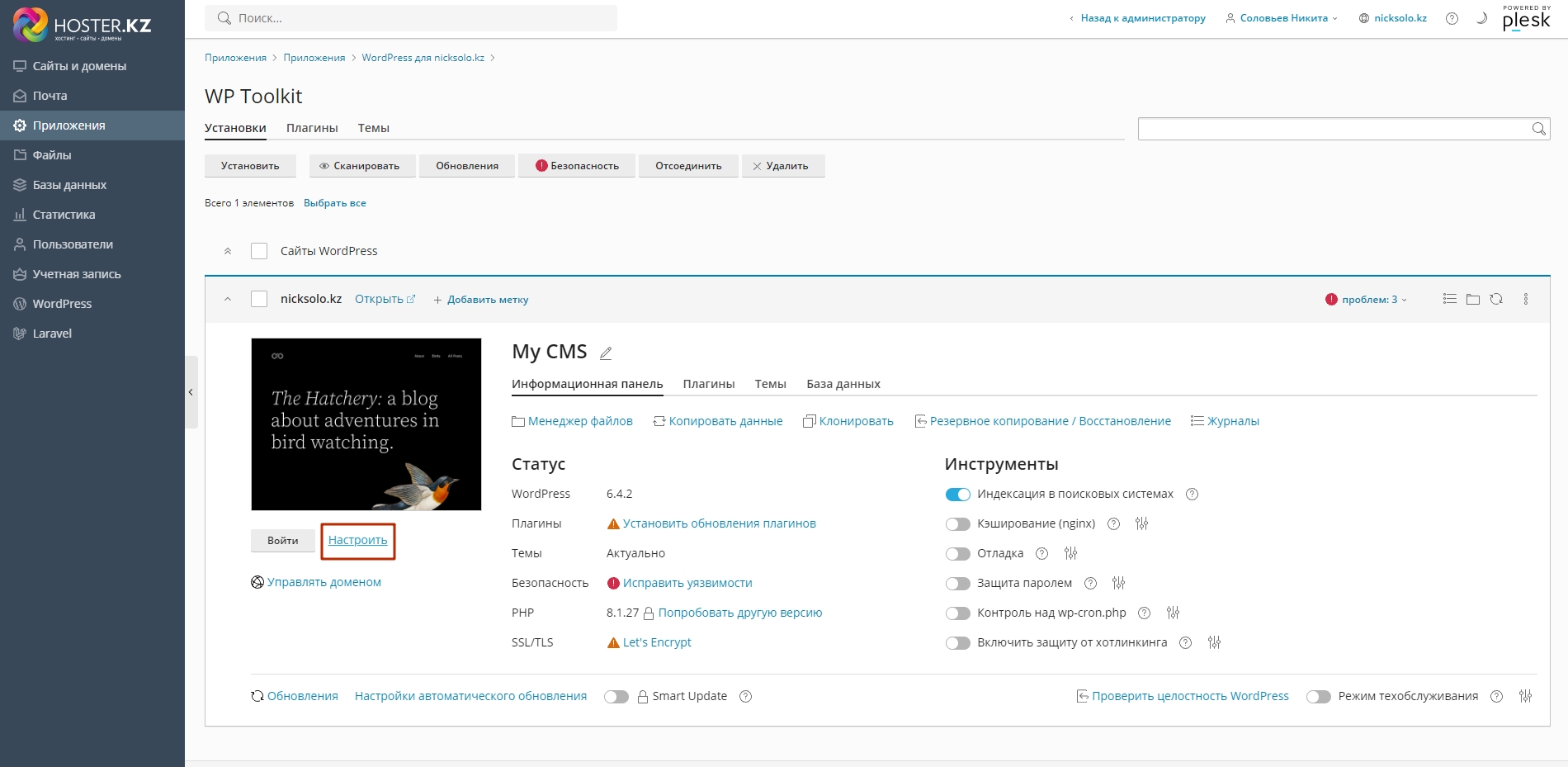
Task: Open the База данных tab
Action: [843, 384]
